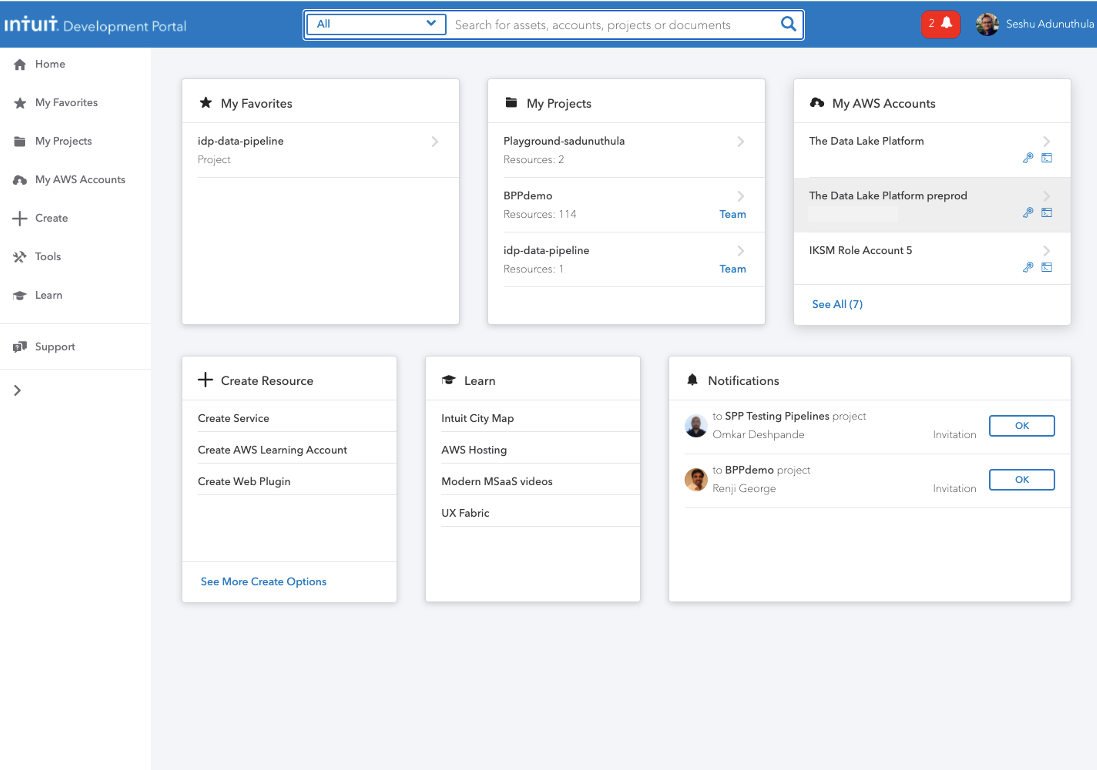
Task: Click the console icon for IKSM Role Account 5
Action: [x=1047, y=267]
